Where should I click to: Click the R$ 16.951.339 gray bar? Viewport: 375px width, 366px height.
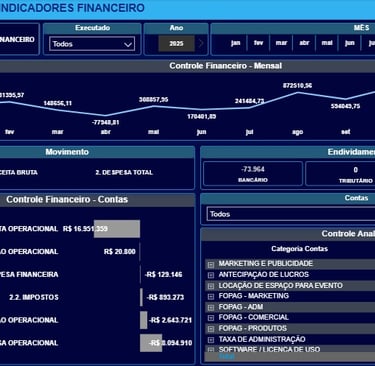pyautogui.click(x=117, y=229)
